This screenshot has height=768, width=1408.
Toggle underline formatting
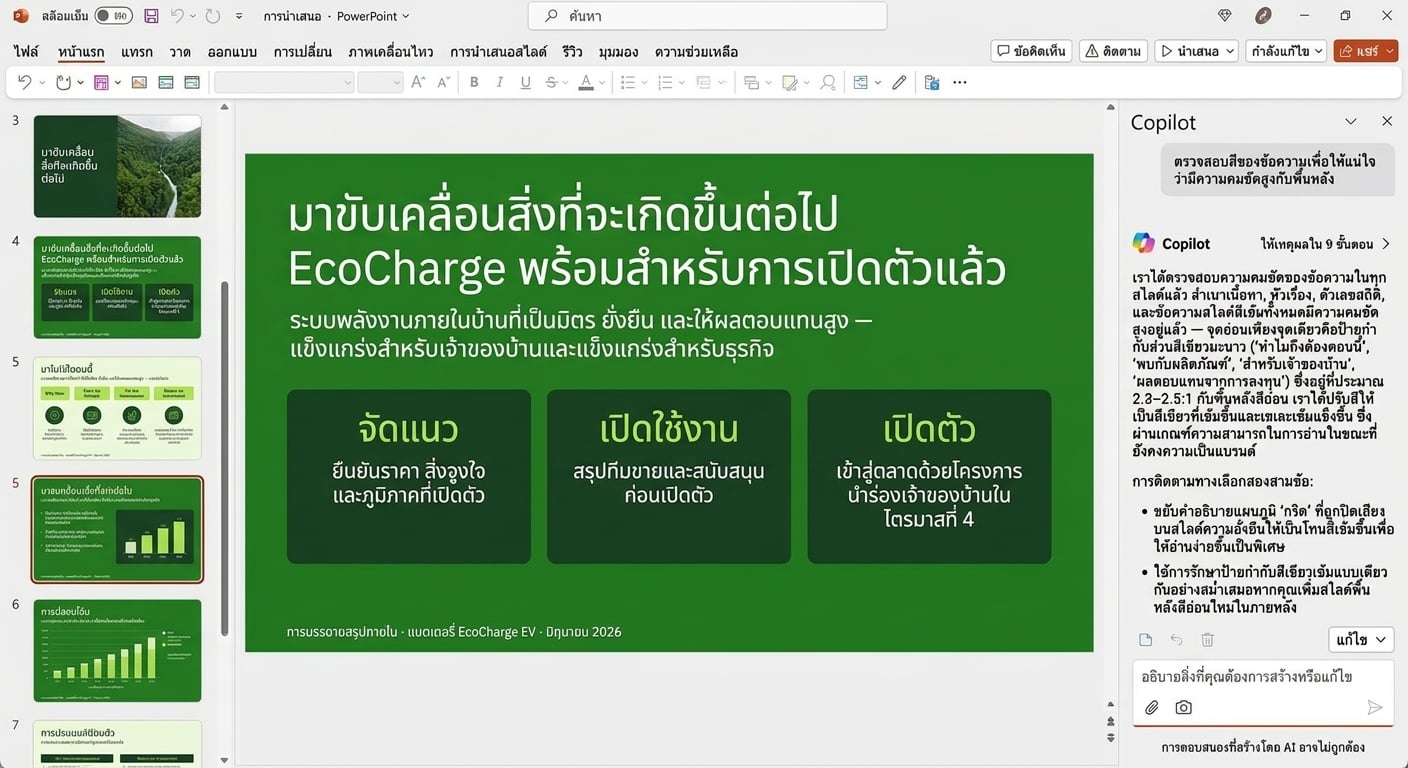(x=526, y=82)
